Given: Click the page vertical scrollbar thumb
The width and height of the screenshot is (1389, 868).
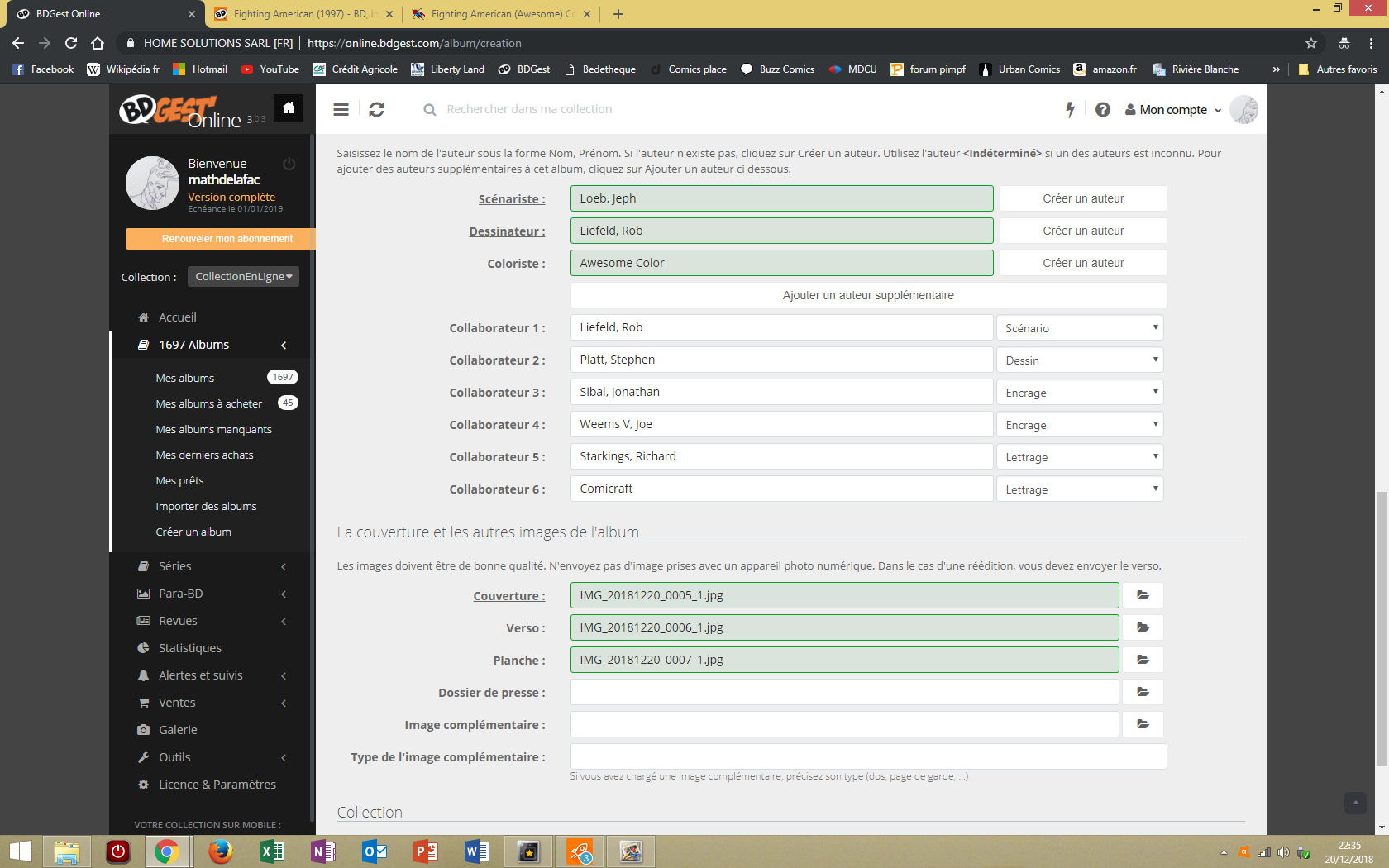Looking at the screenshot, I should 1382,628.
